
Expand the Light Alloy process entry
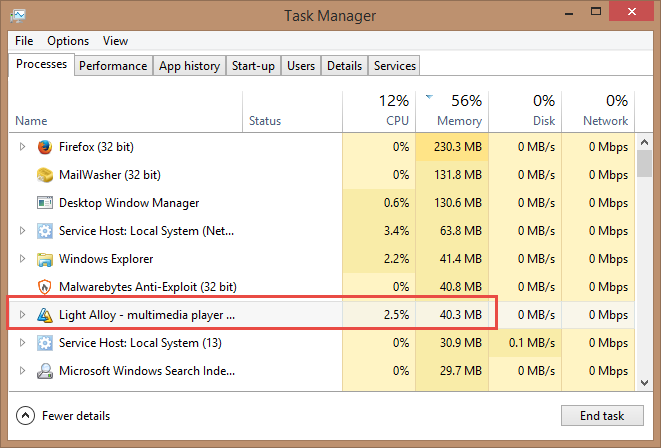23,315
